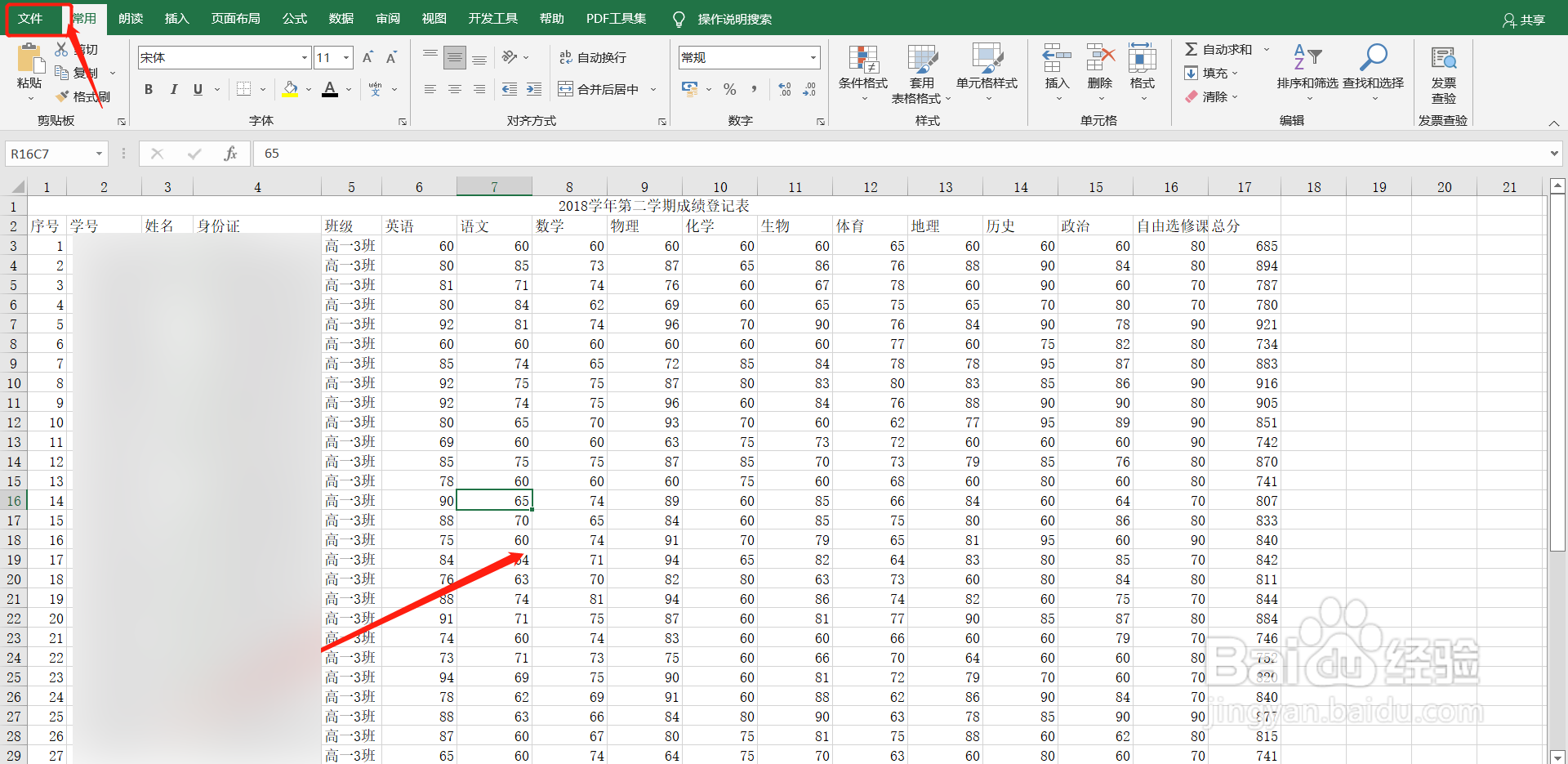Increase decimal places icon
Screen dimensions: 1568x764
[x=785, y=89]
